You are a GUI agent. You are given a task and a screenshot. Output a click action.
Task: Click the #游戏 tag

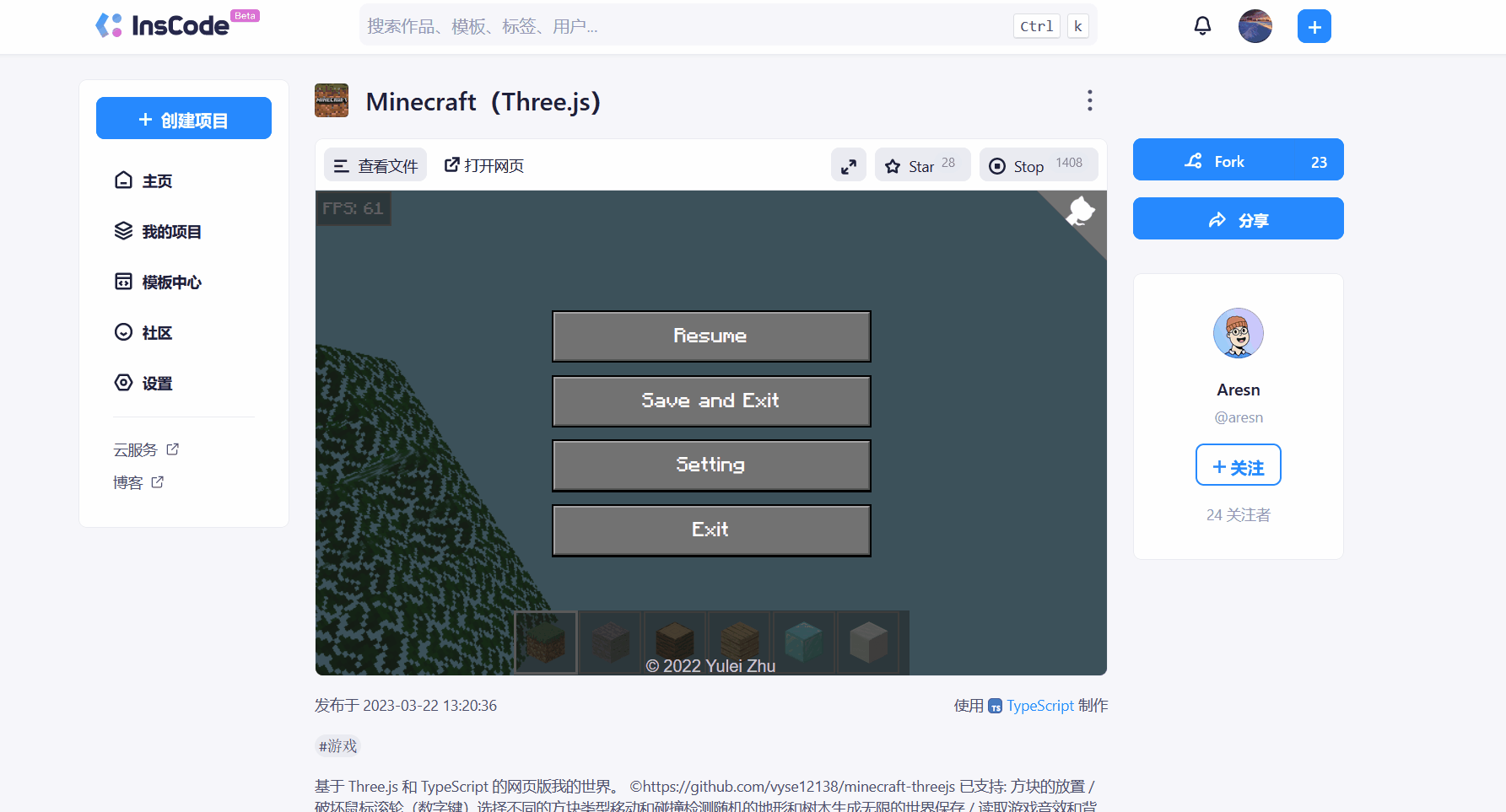click(337, 745)
